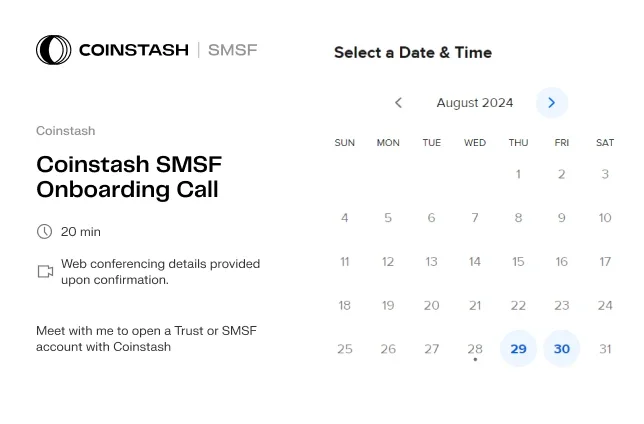Click the video camera conferencing icon
The height and width of the screenshot is (424, 644).
pyautogui.click(x=45, y=271)
